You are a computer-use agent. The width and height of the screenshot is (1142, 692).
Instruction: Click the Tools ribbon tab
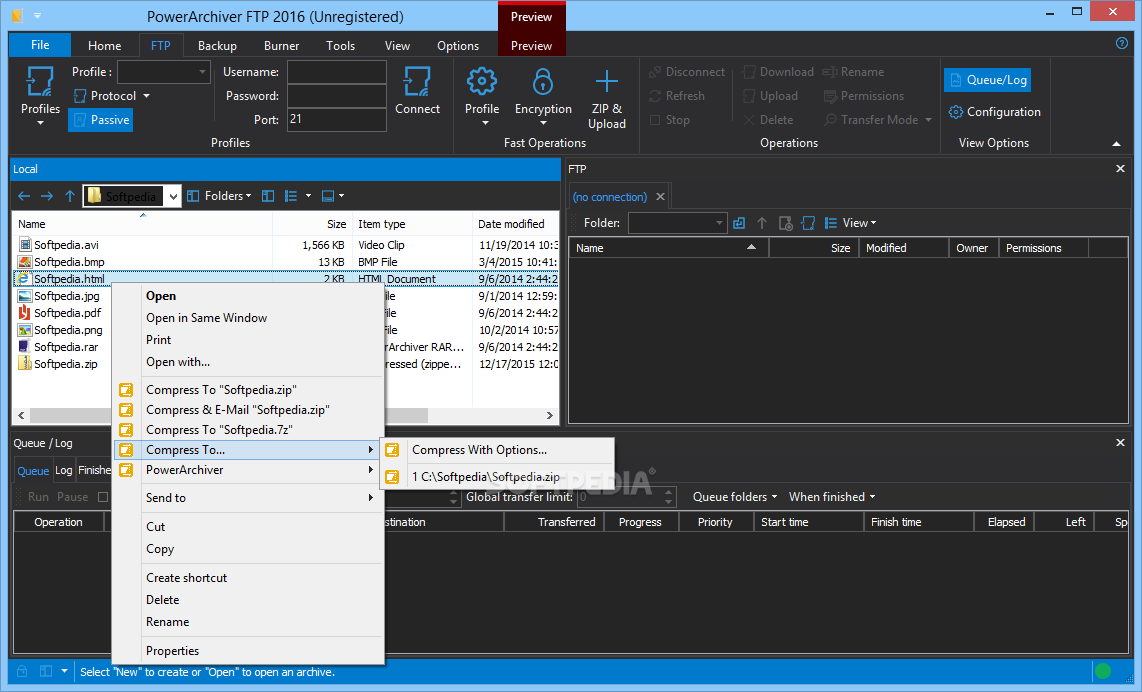coord(340,45)
